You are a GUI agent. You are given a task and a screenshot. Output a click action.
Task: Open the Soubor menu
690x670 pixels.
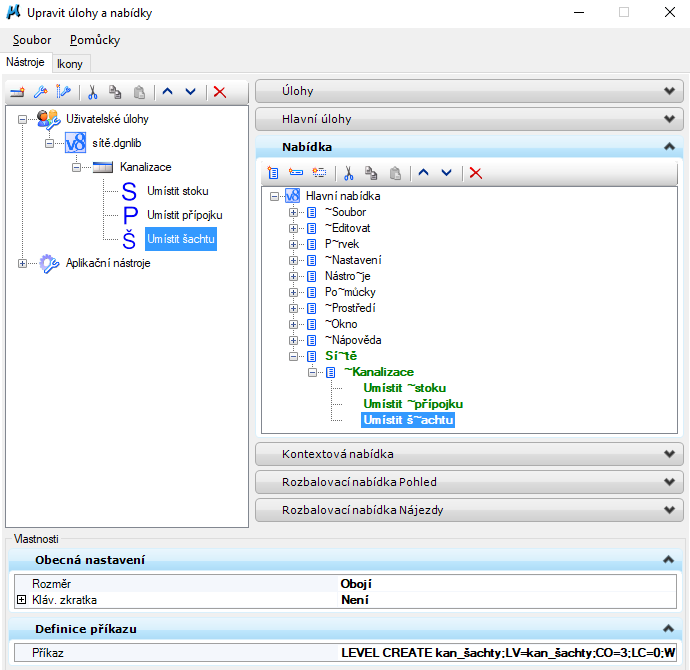32,40
